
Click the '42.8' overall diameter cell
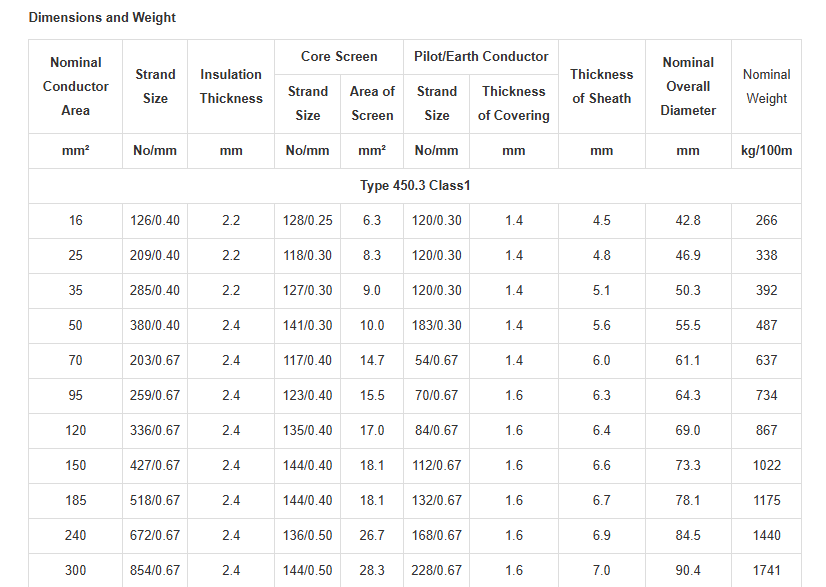pos(688,220)
